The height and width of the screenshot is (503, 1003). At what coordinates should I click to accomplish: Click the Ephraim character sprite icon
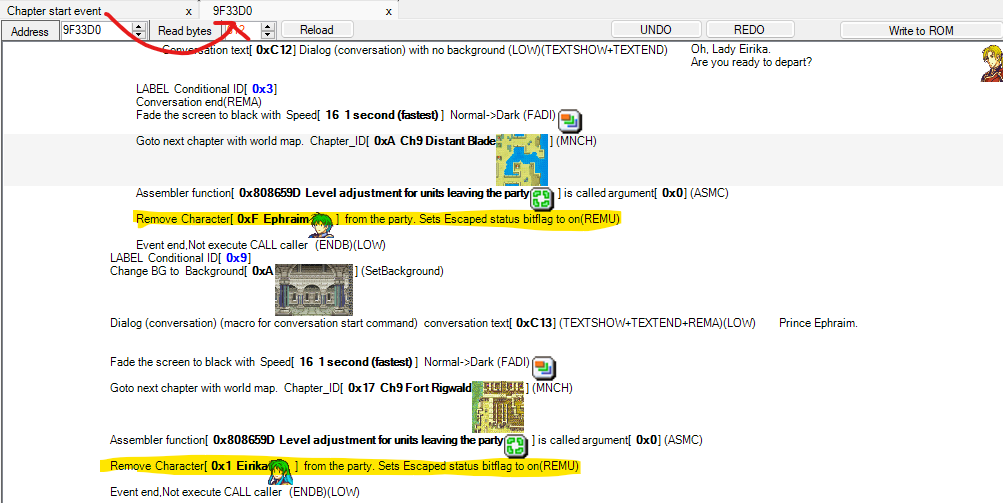pos(322,225)
